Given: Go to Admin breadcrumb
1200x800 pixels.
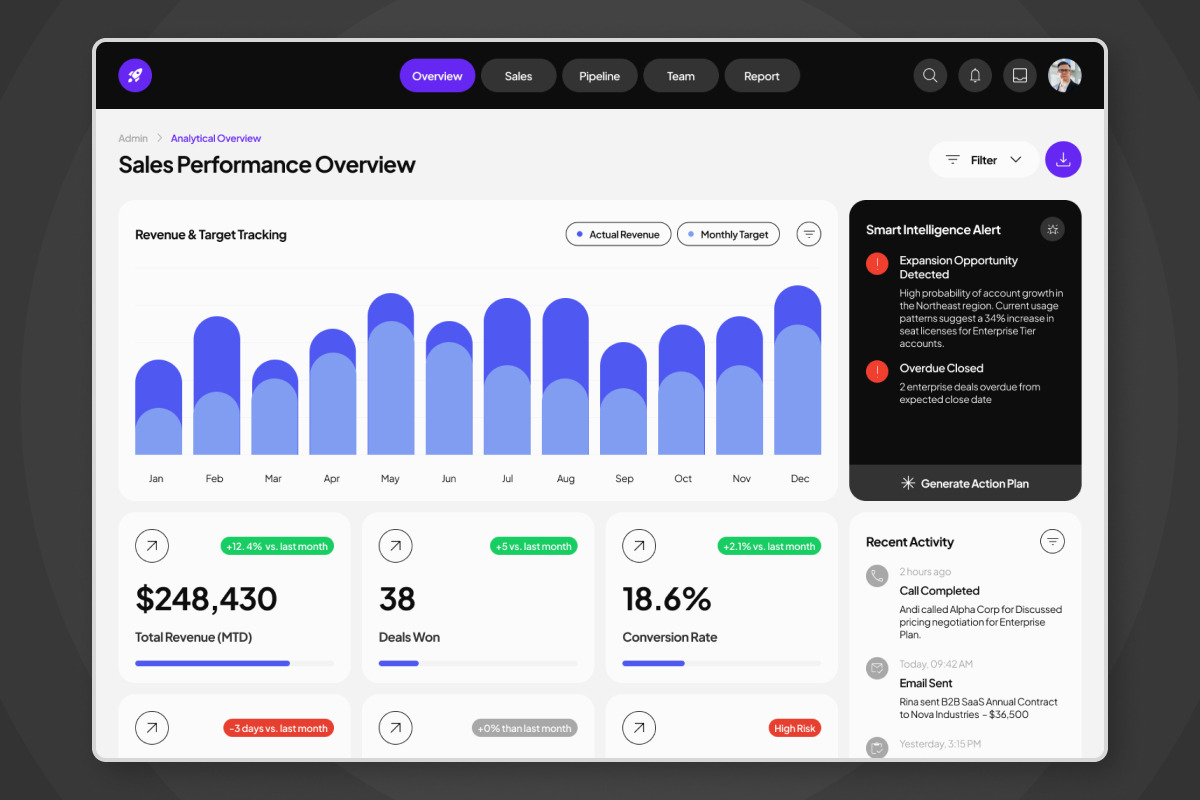Looking at the screenshot, I should 133,138.
